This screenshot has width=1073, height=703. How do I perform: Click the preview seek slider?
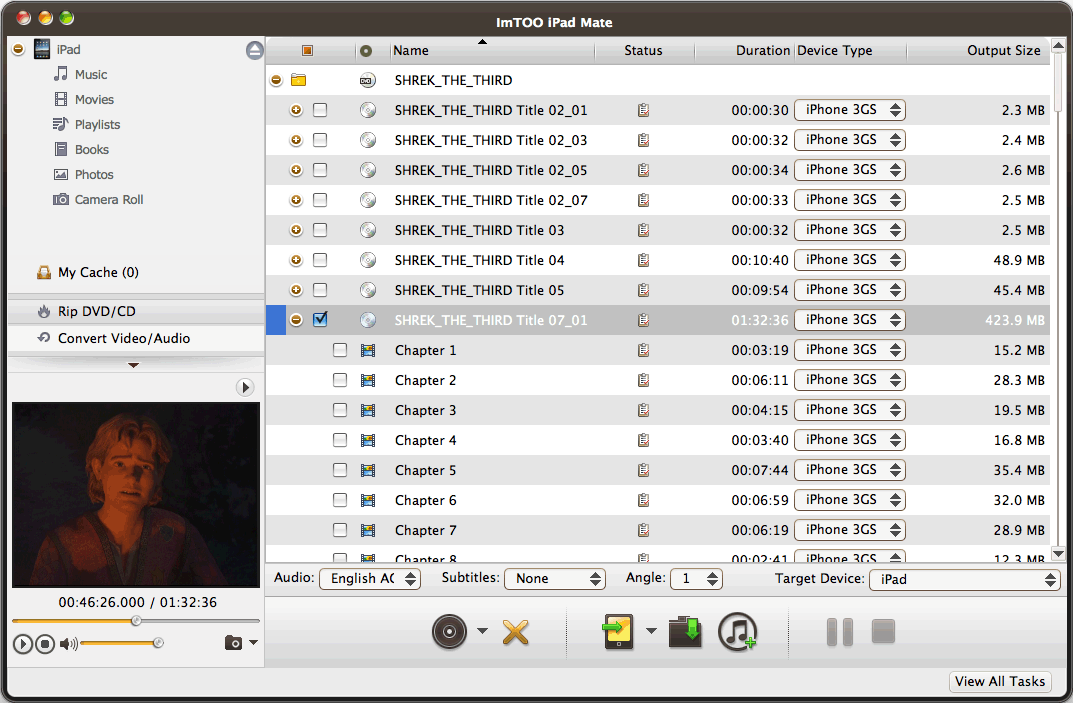tap(135, 621)
